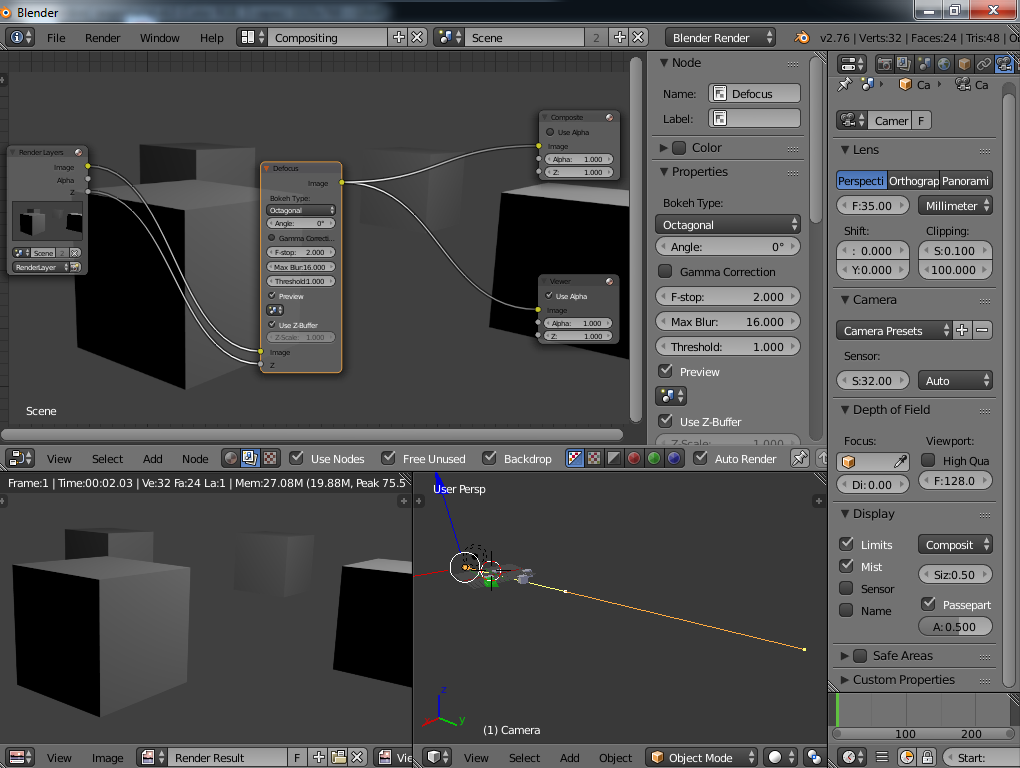Screen dimensions: 1020x768
Task: Click the red channel backdrop display icon
Action: [634, 458]
